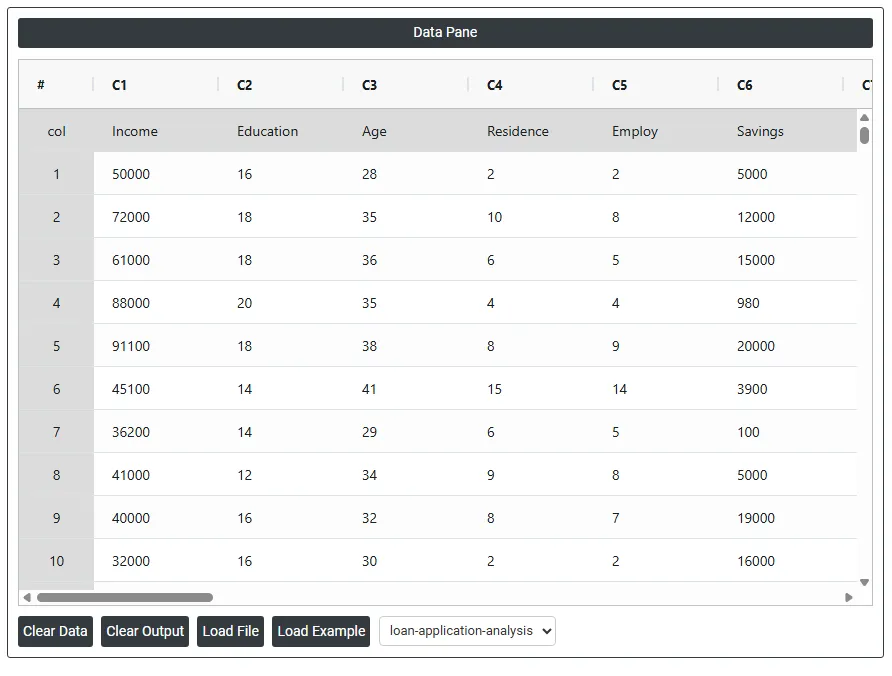This screenshot has width=892, height=676.
Task: Click the horizontal scrollbar thumb
Action: click(125, 597)
